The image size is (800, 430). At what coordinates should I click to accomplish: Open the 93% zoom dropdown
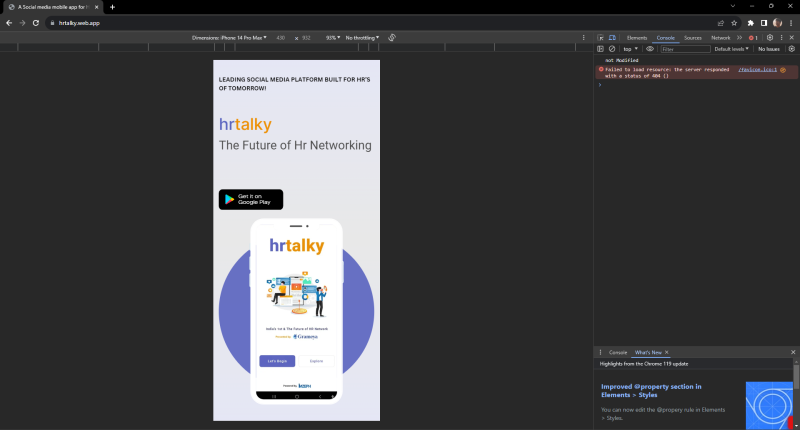point(333,38)
